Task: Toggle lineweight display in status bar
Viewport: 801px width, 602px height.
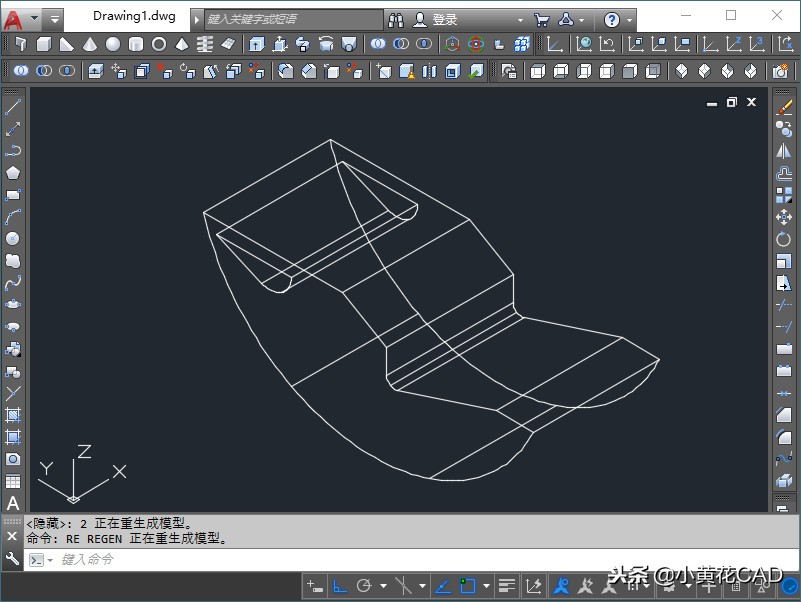Action: coord(507,586)
